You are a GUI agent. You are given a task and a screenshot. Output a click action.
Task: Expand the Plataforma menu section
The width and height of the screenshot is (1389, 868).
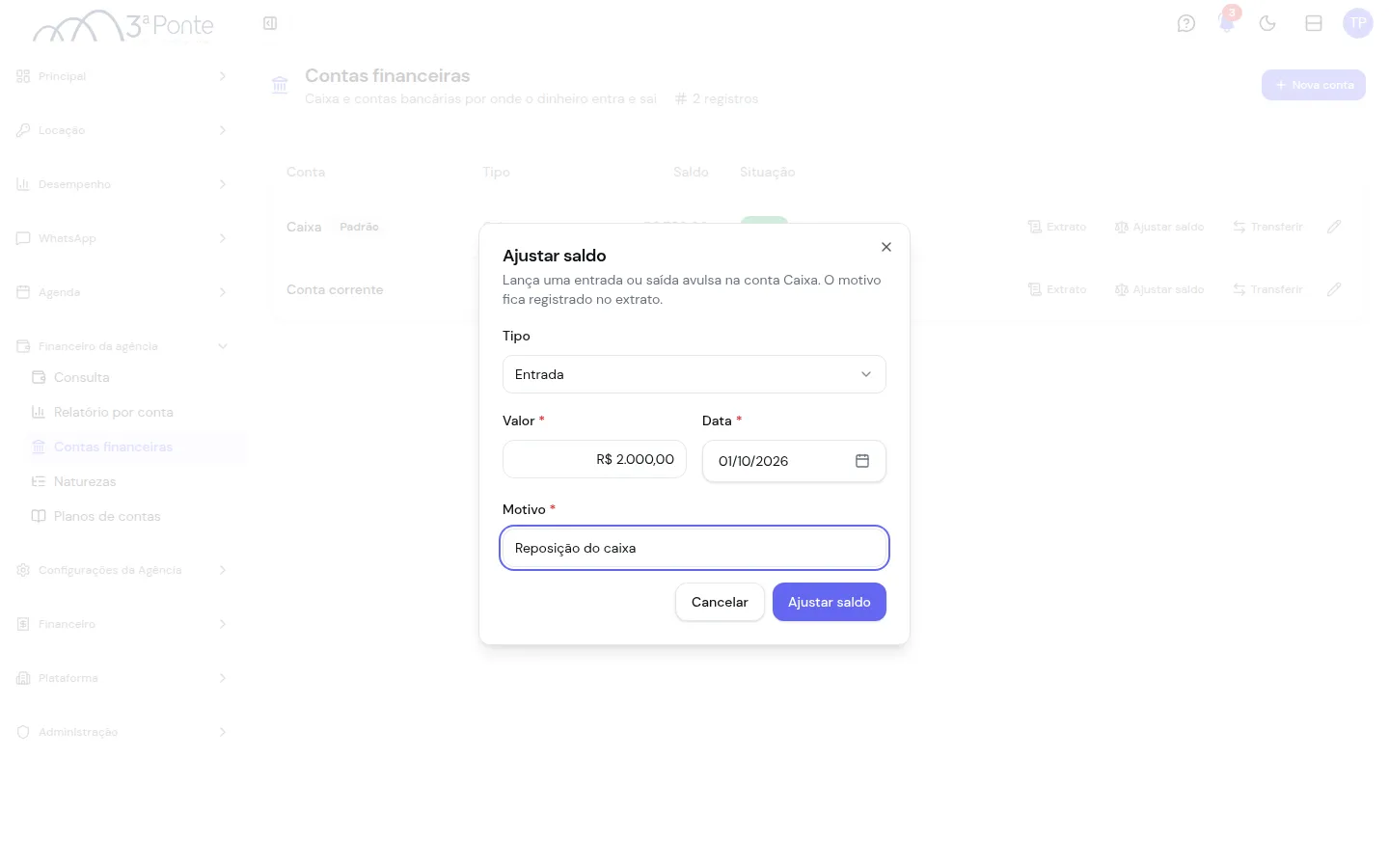point(122,678)
